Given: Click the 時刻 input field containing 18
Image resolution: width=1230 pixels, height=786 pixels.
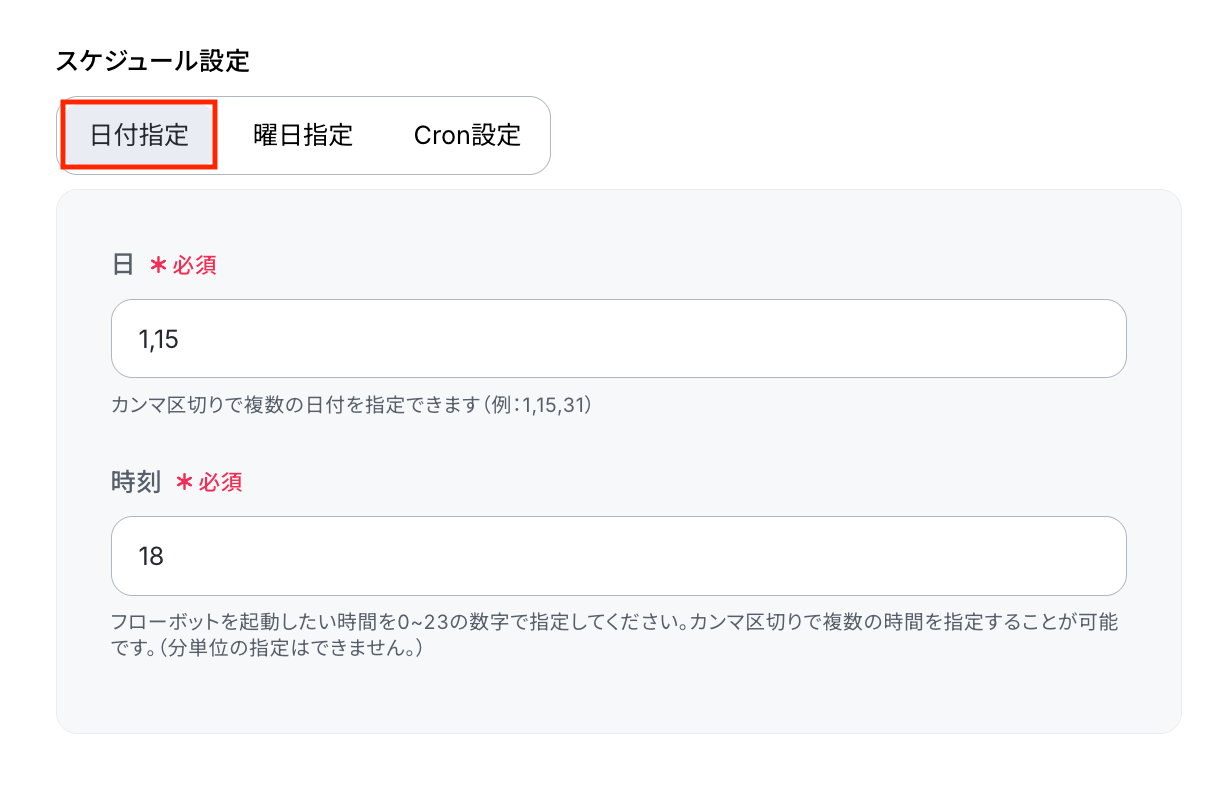Looking at the screenshot, I should pyautogui.click(x=618, y=556).
